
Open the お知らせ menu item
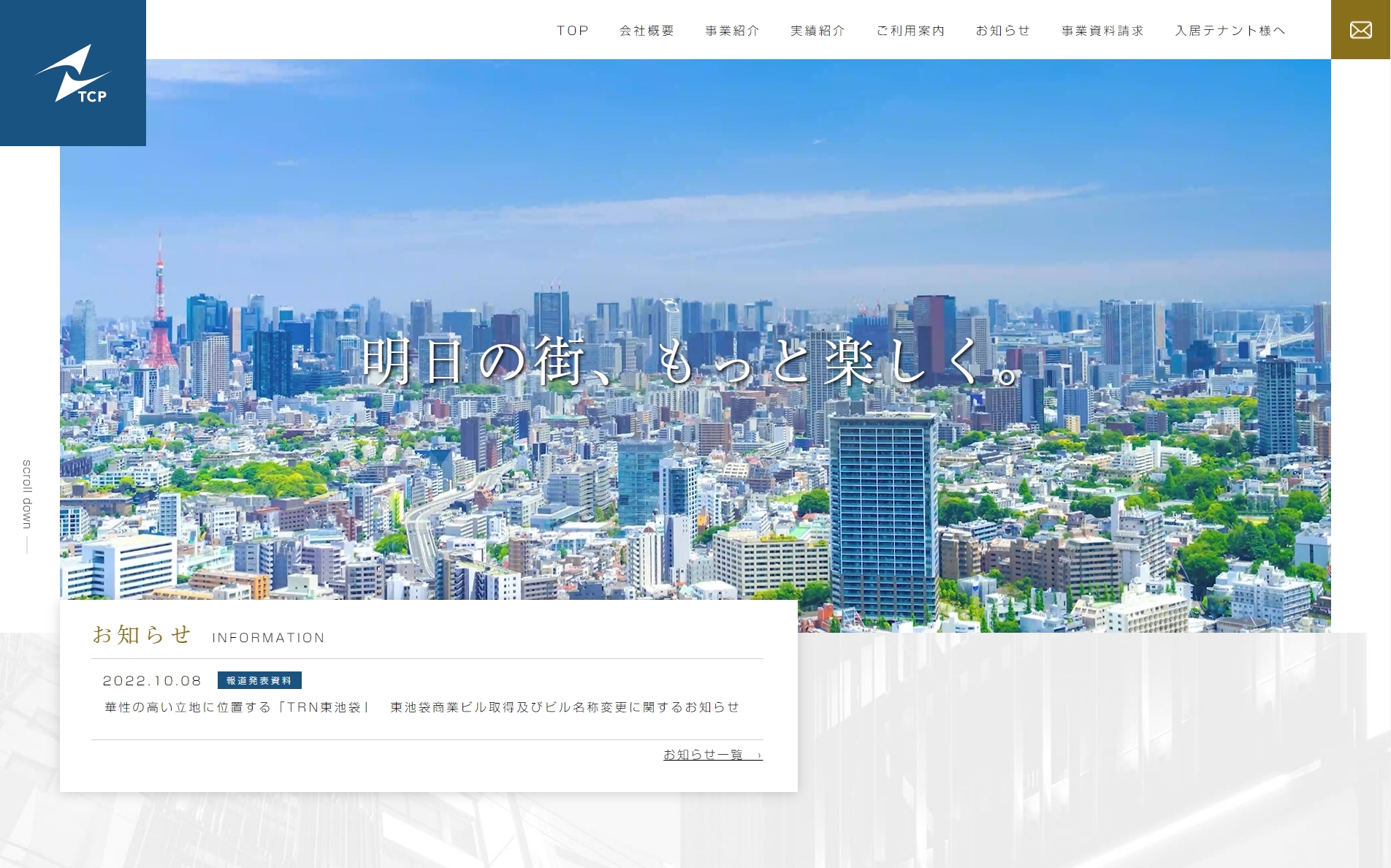click(x=1004, y=30)
